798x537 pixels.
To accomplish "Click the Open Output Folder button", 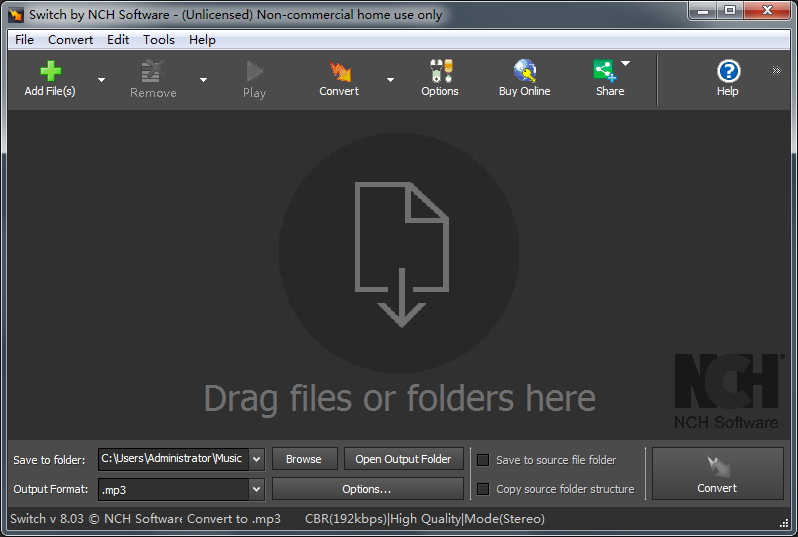I will [x=404, y=459].
